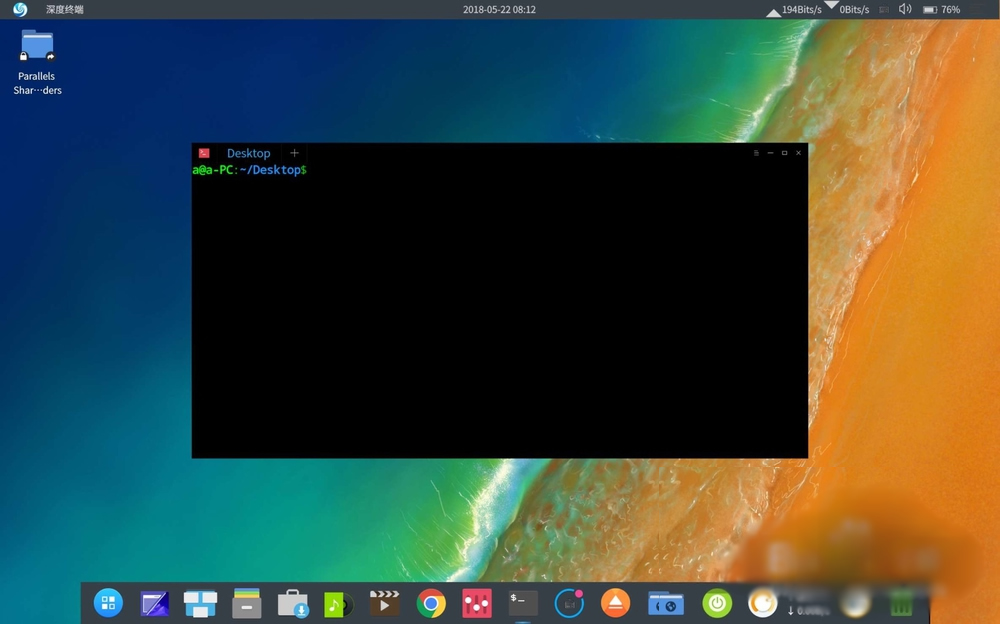
Task: Open the multitasking view dock icon
Action: tap(200, 603)
